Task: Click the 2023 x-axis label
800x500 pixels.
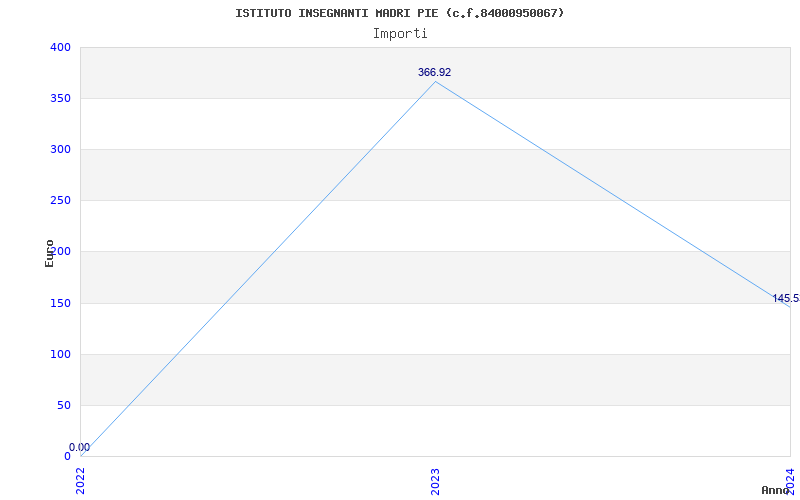Action: point(435,481)
